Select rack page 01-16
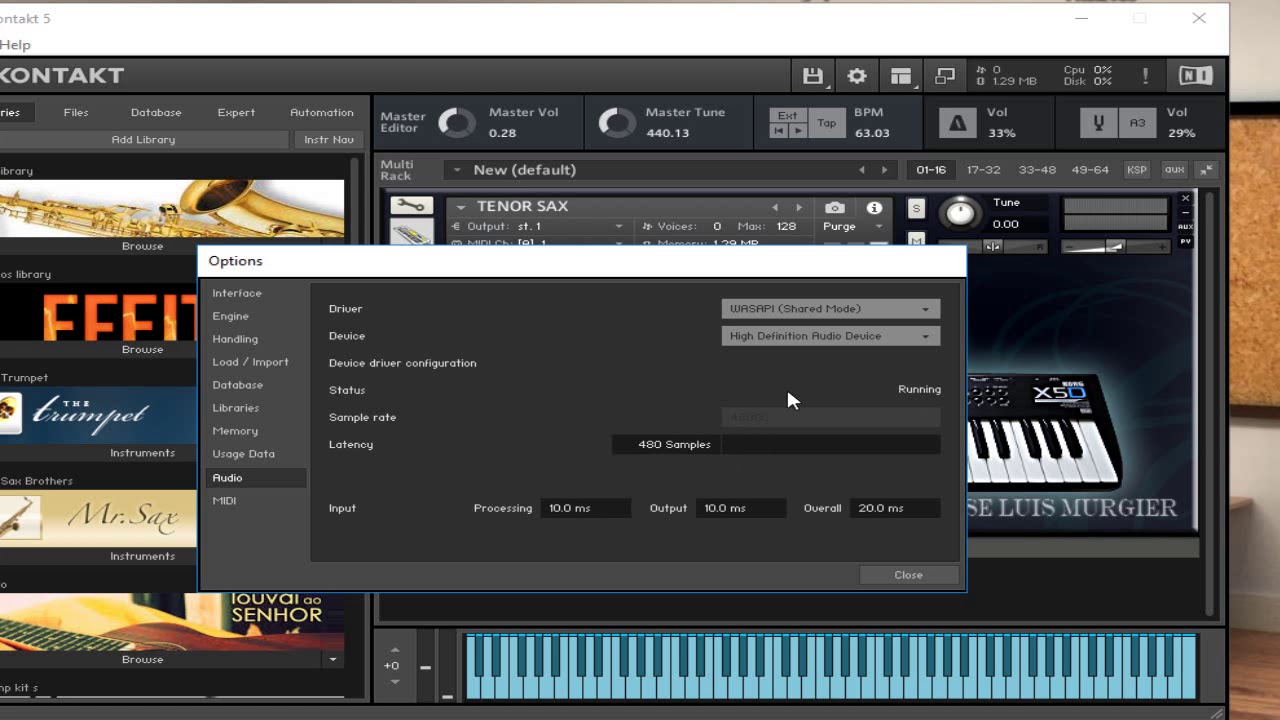 point(931,170)
